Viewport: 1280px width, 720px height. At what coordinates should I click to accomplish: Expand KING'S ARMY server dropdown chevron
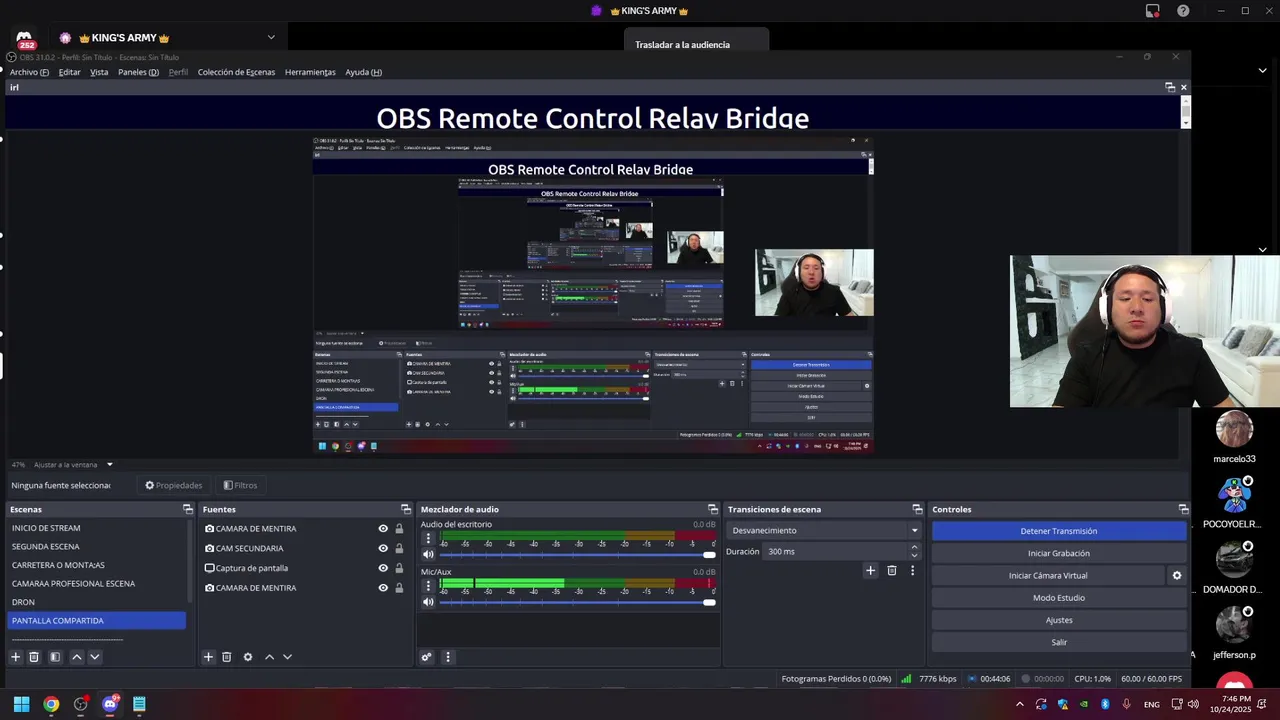[271, 38]
